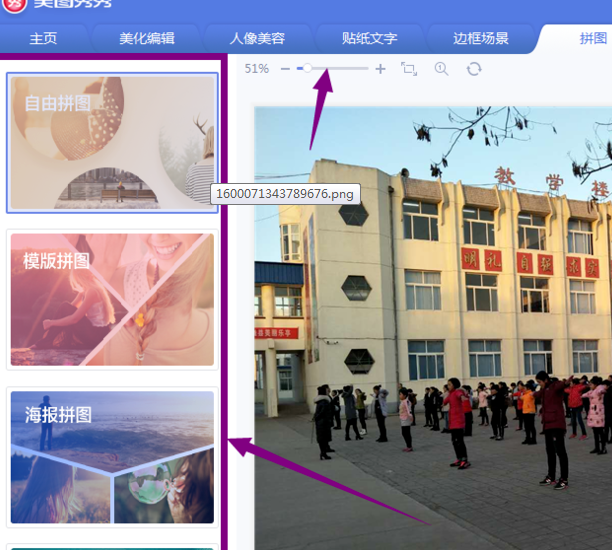
Task: Click the rotate refresh icon
Action: click(474, 69)
